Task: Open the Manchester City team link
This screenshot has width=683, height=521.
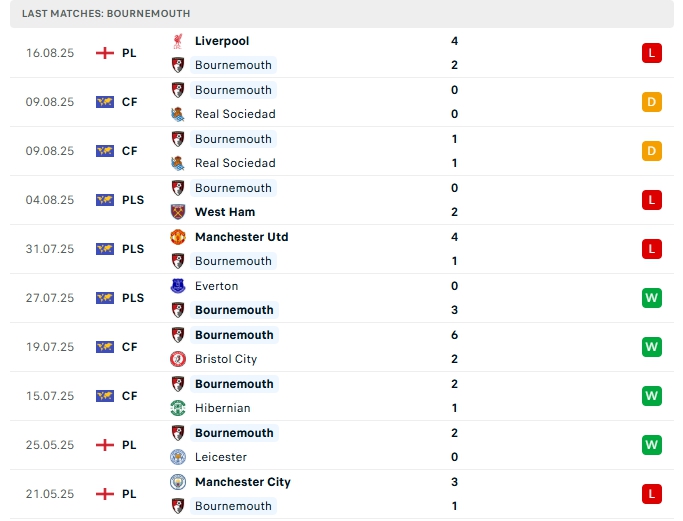Action: (243, 482)
